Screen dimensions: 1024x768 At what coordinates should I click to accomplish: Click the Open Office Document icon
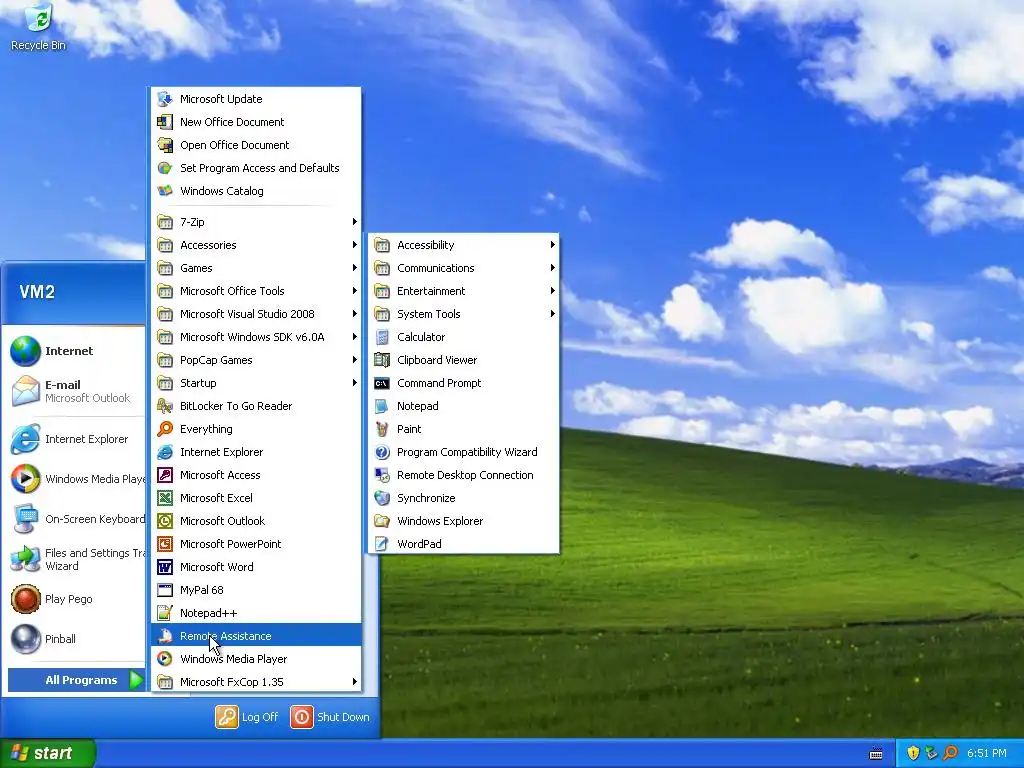click(165, 145)
